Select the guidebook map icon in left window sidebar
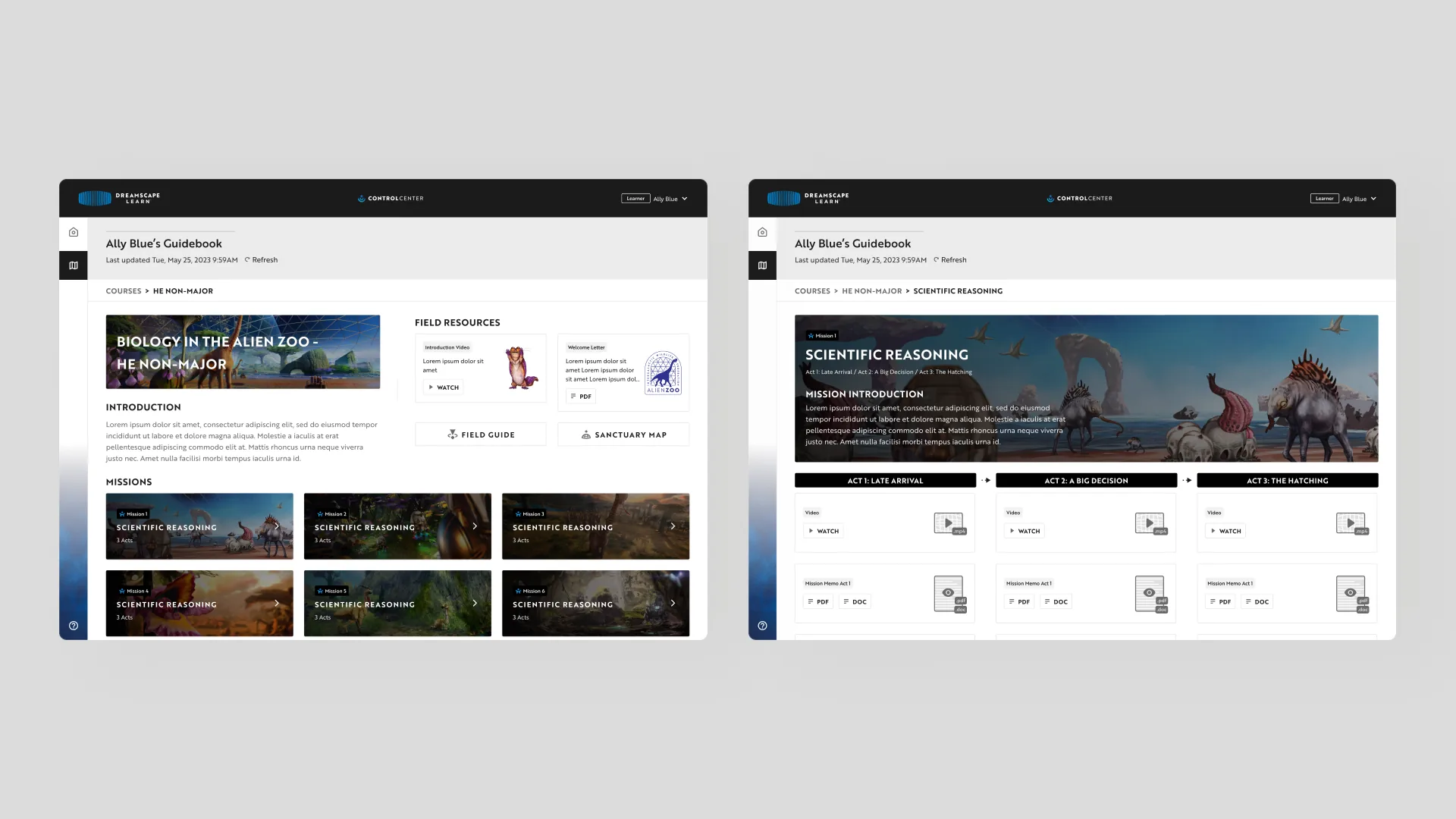 tap(74, 265)
